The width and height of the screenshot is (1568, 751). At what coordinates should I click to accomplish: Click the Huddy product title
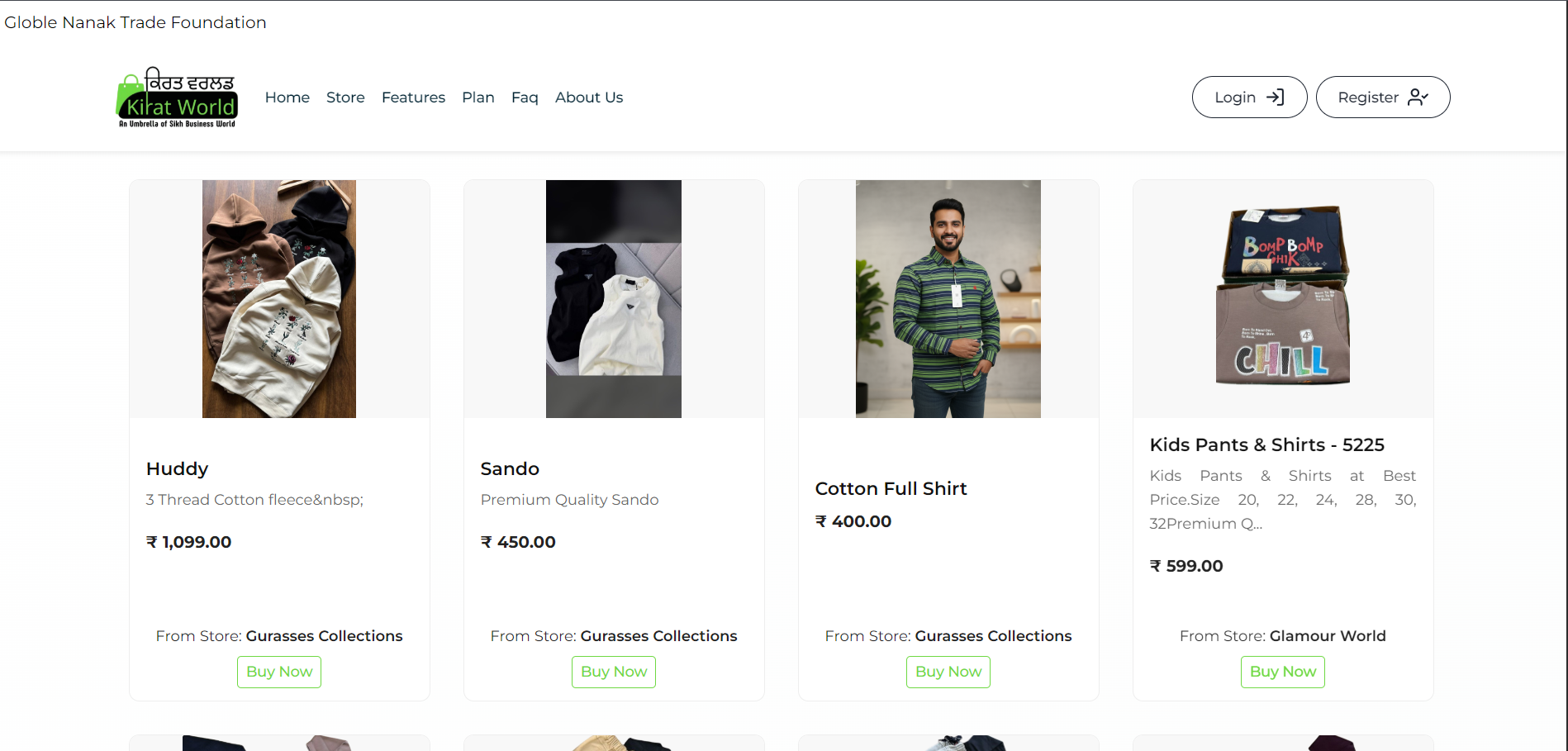pyautogui.click(x=177, y=469)
